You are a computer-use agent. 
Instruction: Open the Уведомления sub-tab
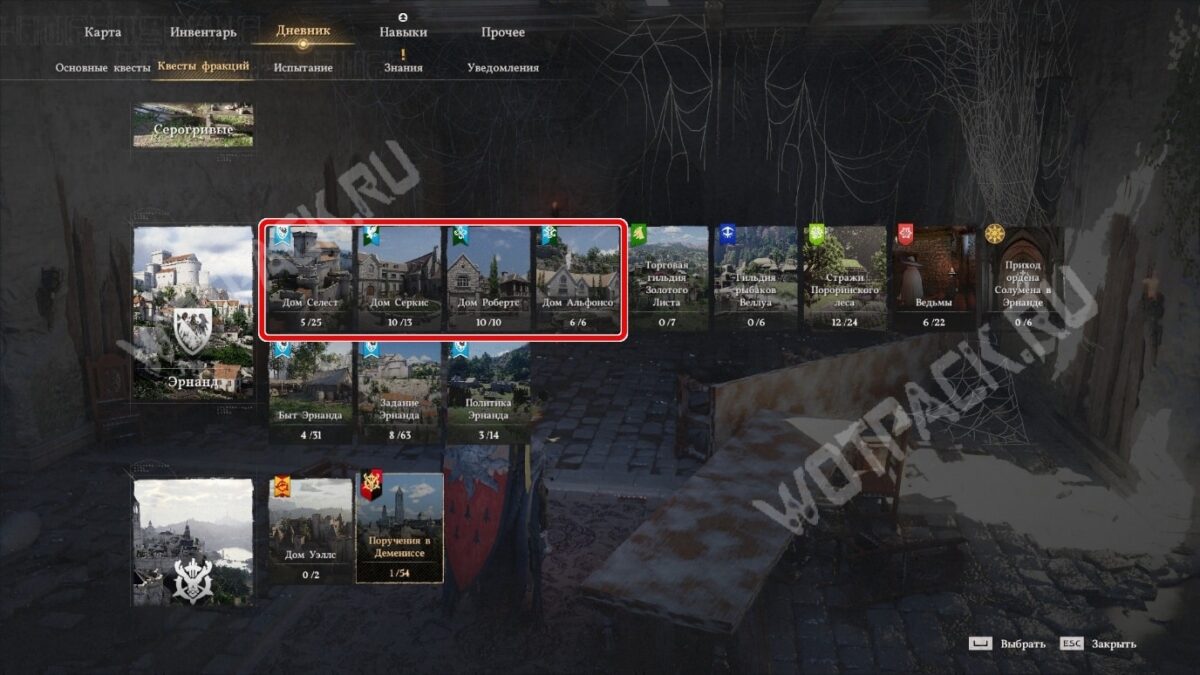tap(503, 67)
